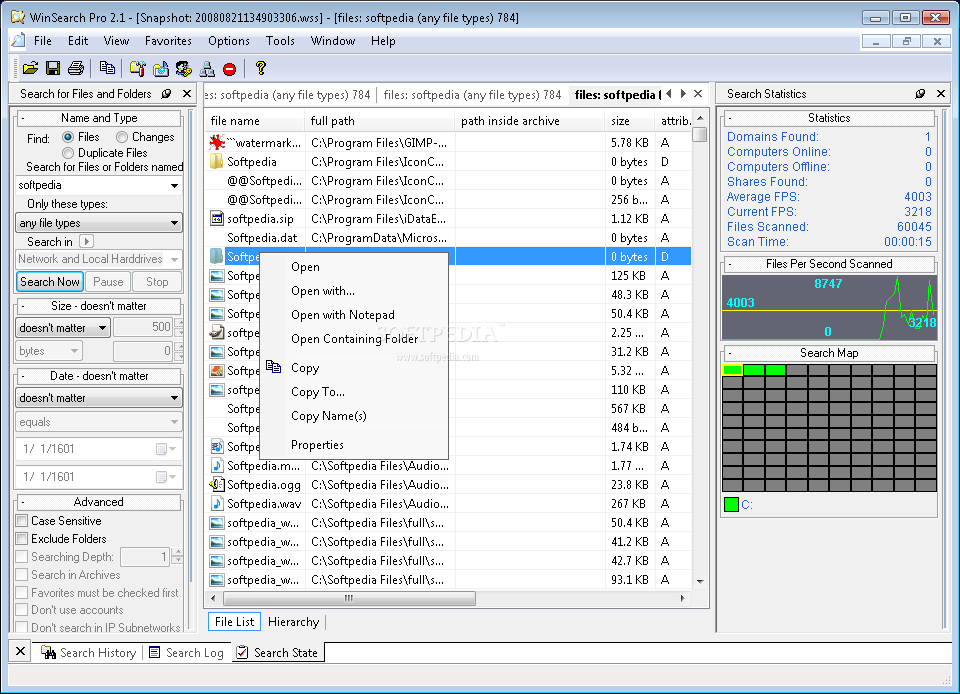Choose Properties from the context menu
960x694 pixels.
click(354, 445)
